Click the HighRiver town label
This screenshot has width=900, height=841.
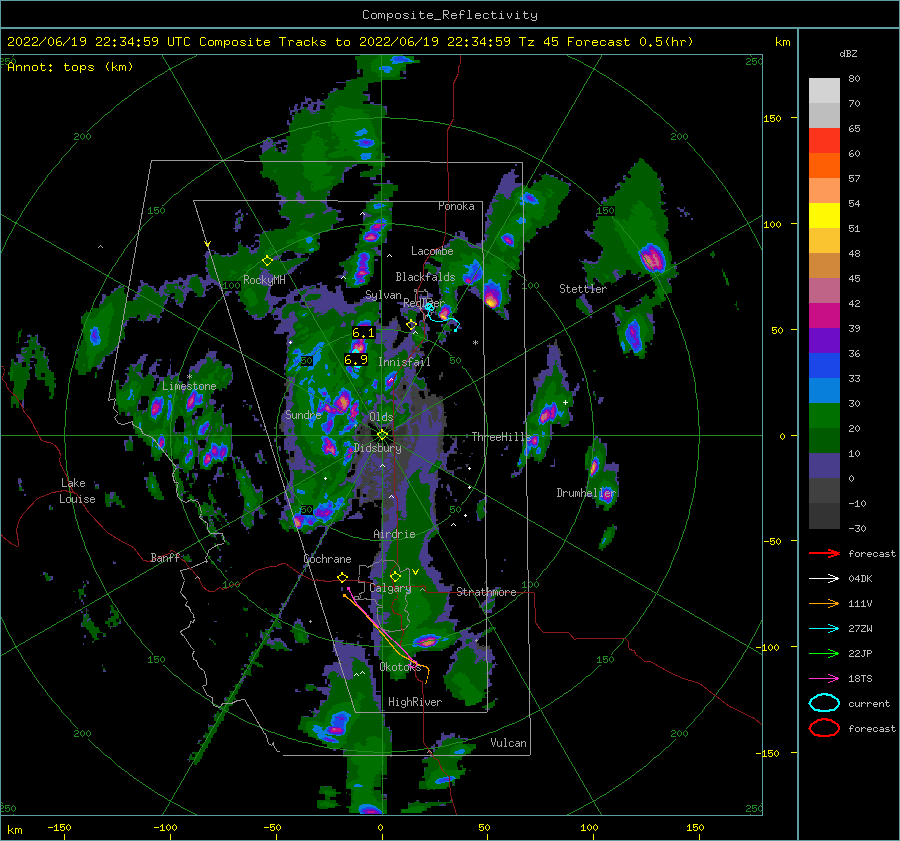tap(415, 702)
